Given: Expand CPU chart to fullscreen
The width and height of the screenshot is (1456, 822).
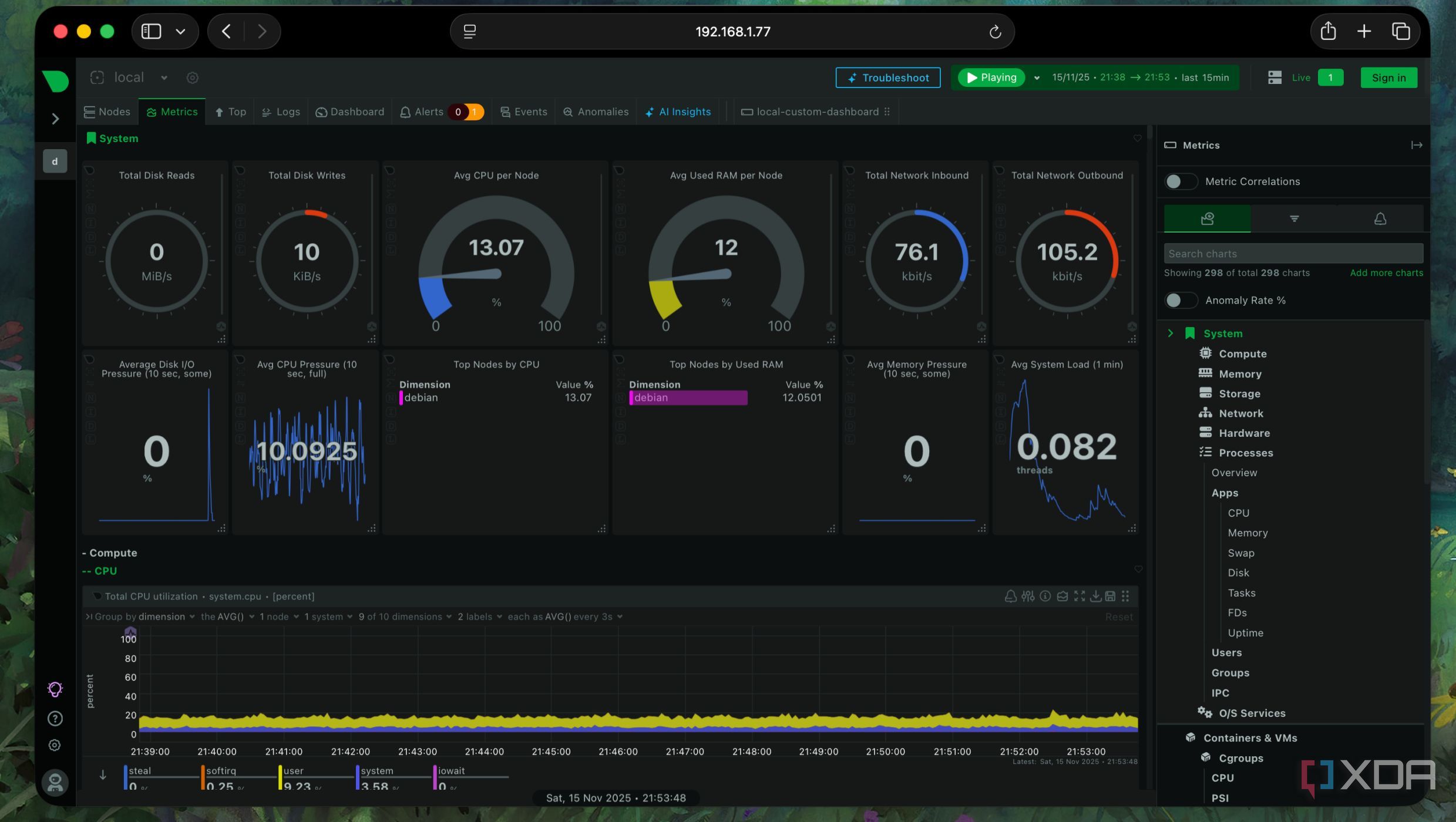Looking at the screenshot, I should pos(1080,597).
